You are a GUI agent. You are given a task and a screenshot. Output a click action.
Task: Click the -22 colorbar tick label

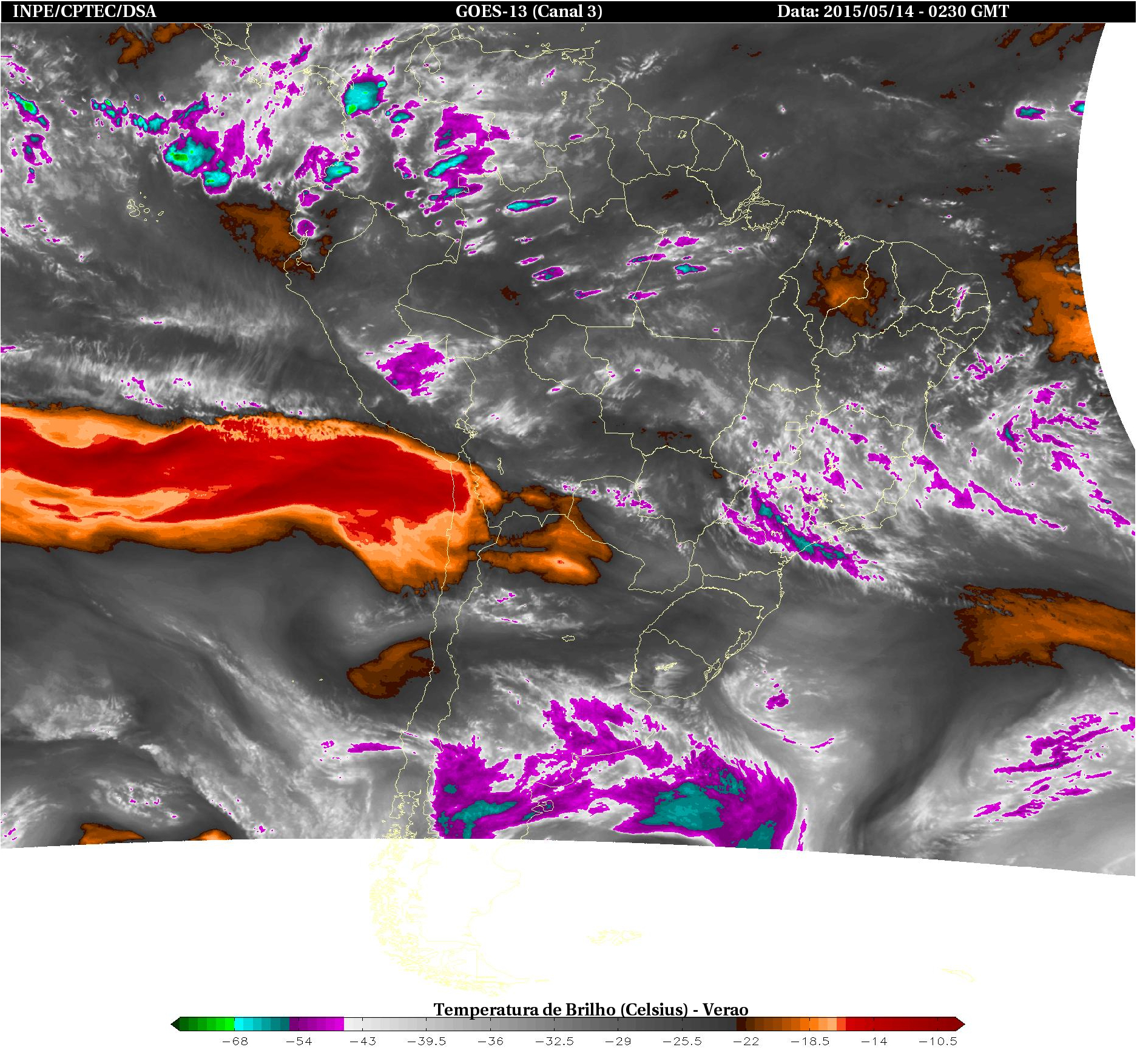tap(746, 1042)
